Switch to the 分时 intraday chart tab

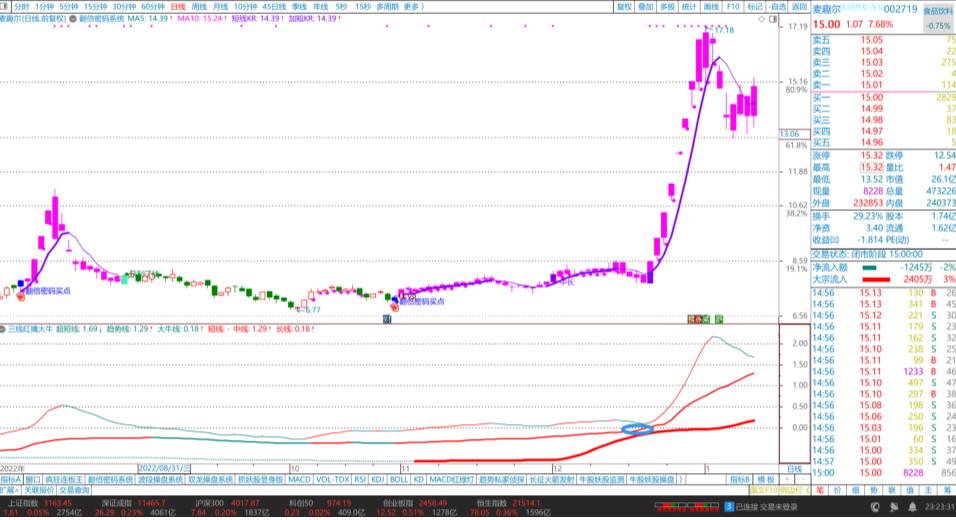pos(21,7)
